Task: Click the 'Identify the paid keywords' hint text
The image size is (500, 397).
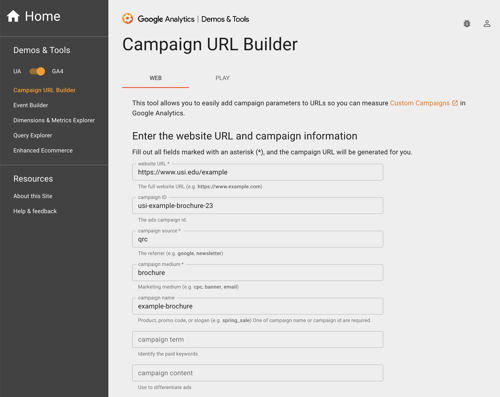Action: (x=168, y=354)
